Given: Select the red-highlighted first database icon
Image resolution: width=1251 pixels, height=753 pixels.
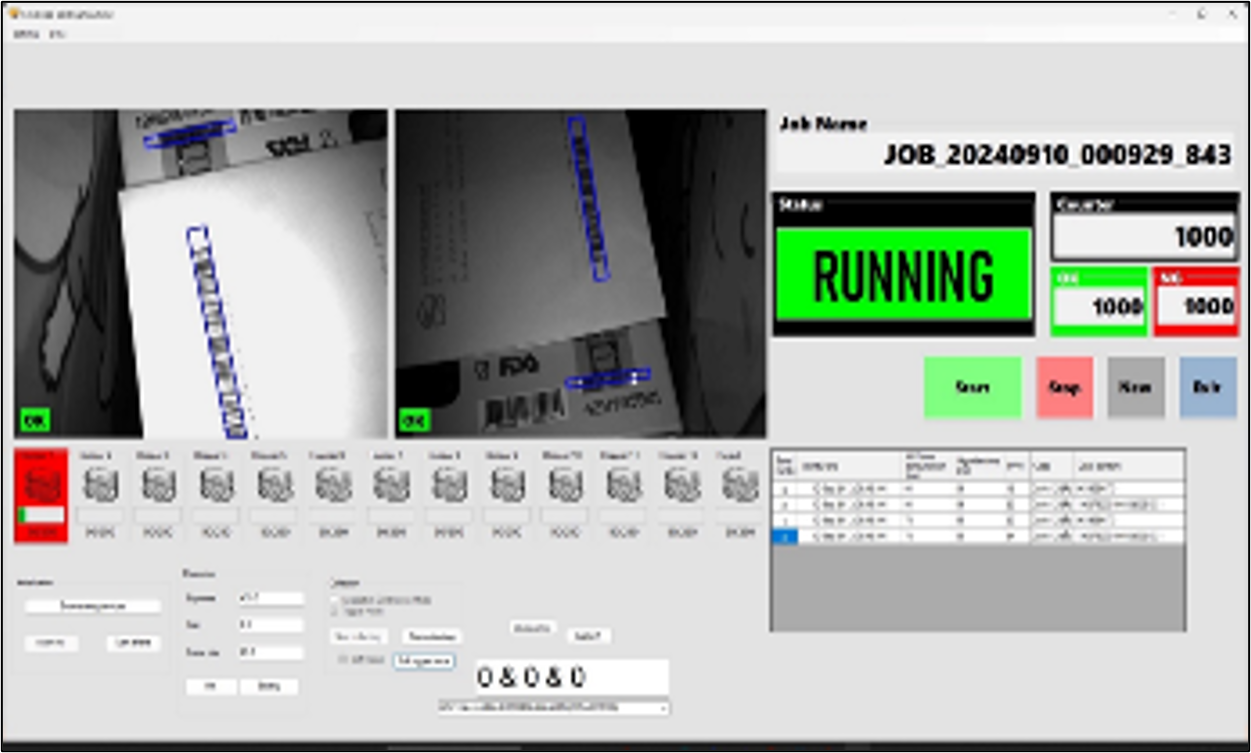Looking at the screenshot, I should click(x=42, y=484).
